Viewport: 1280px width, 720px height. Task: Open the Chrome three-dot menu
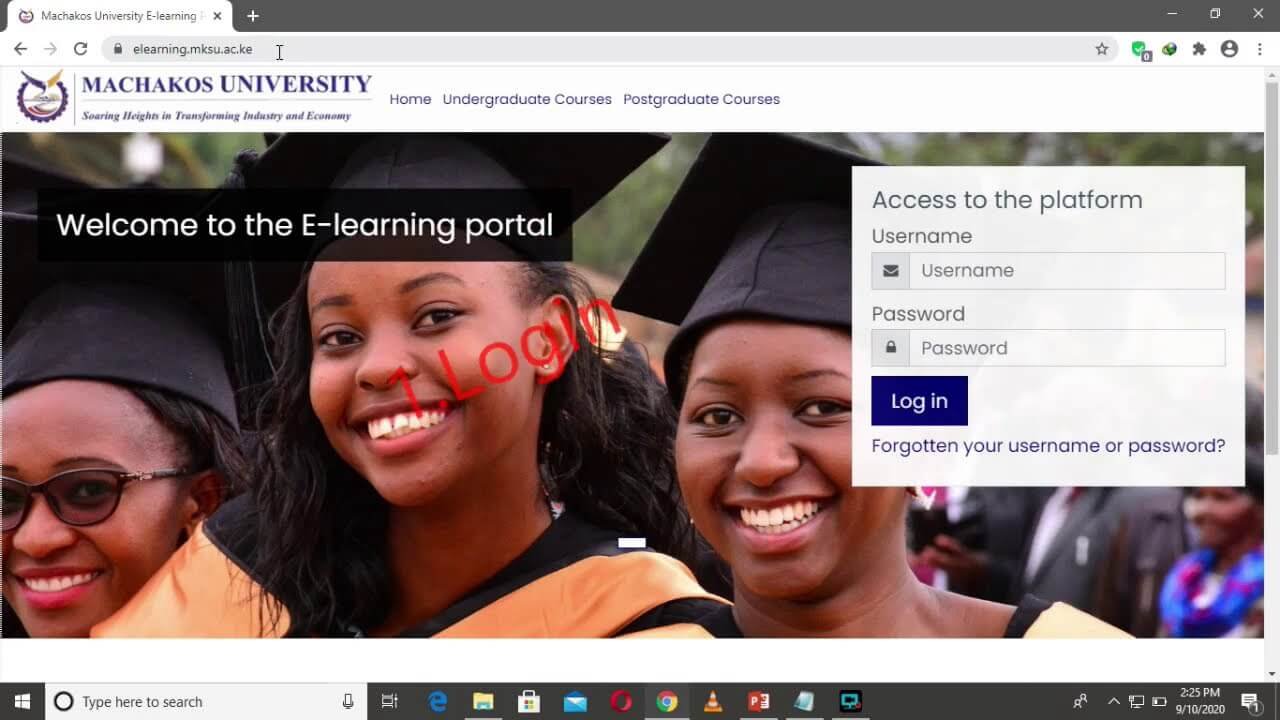point(1259,48)
